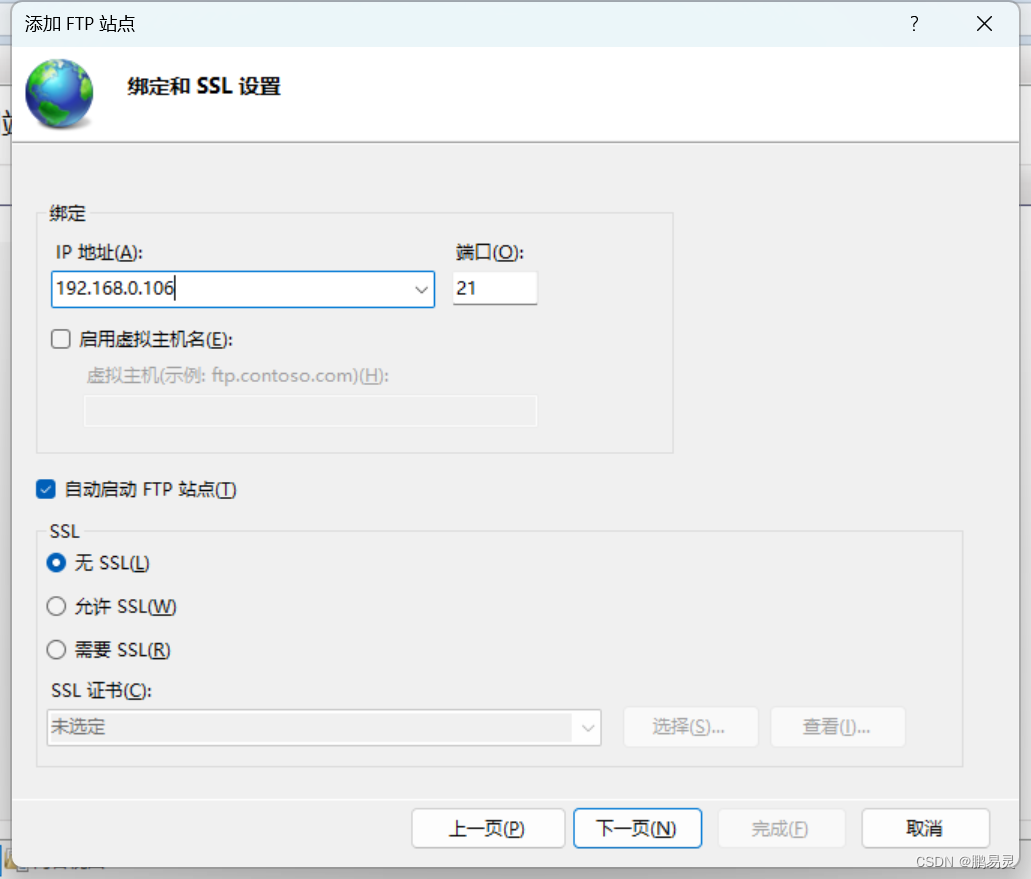
Task: Select the 允许 SSL radio option
Action: (x=57, y=606)
